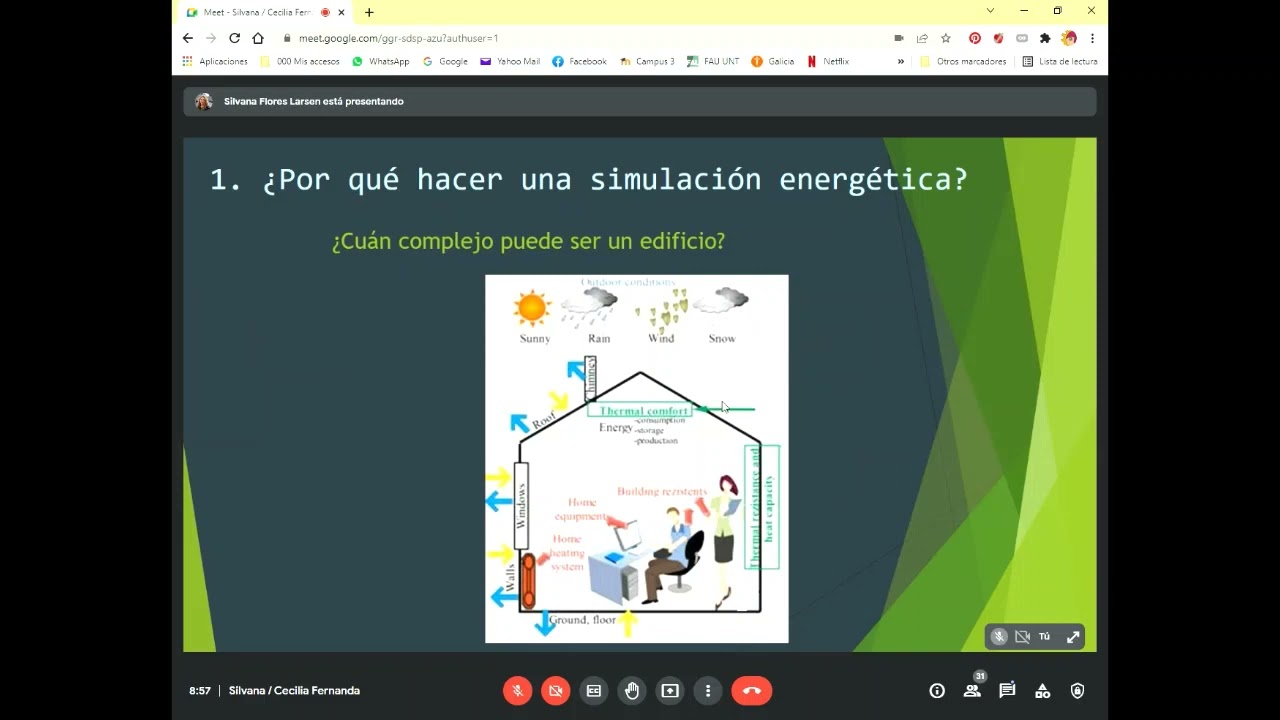Open the Netflix bookmark
This screenshot has height=720, width=1280.
828,61
